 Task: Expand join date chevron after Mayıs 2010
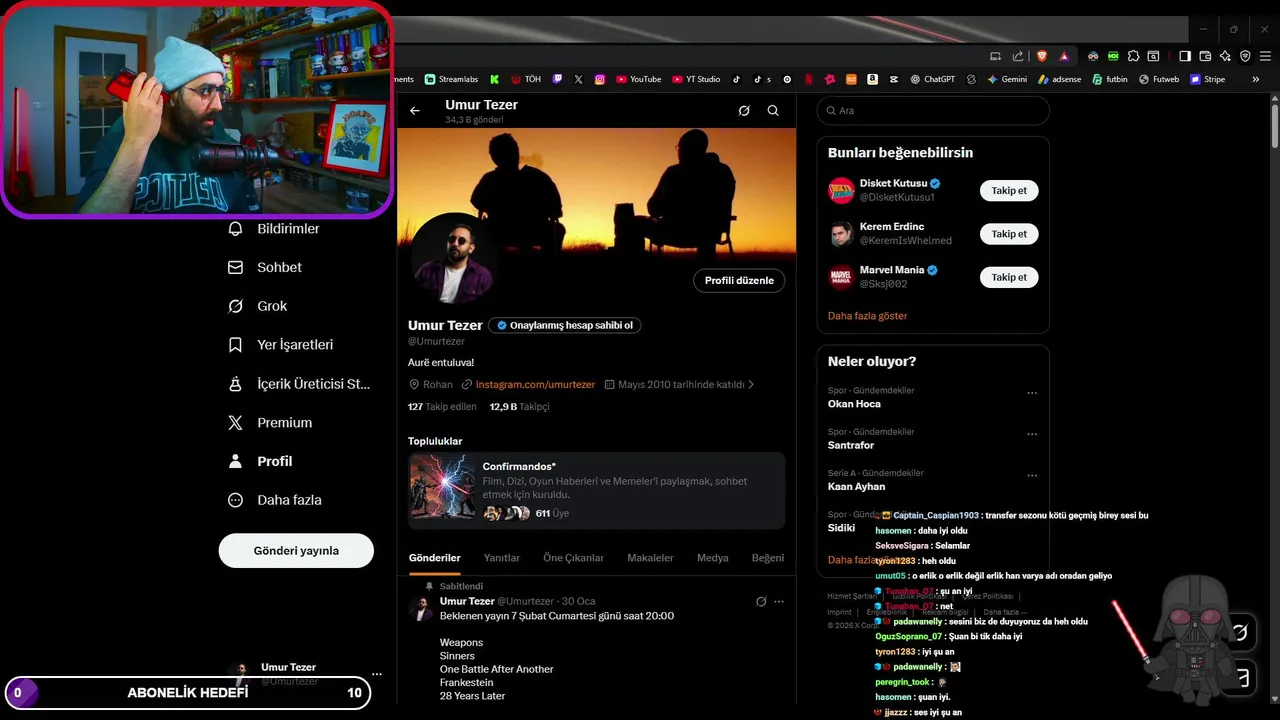751,384
